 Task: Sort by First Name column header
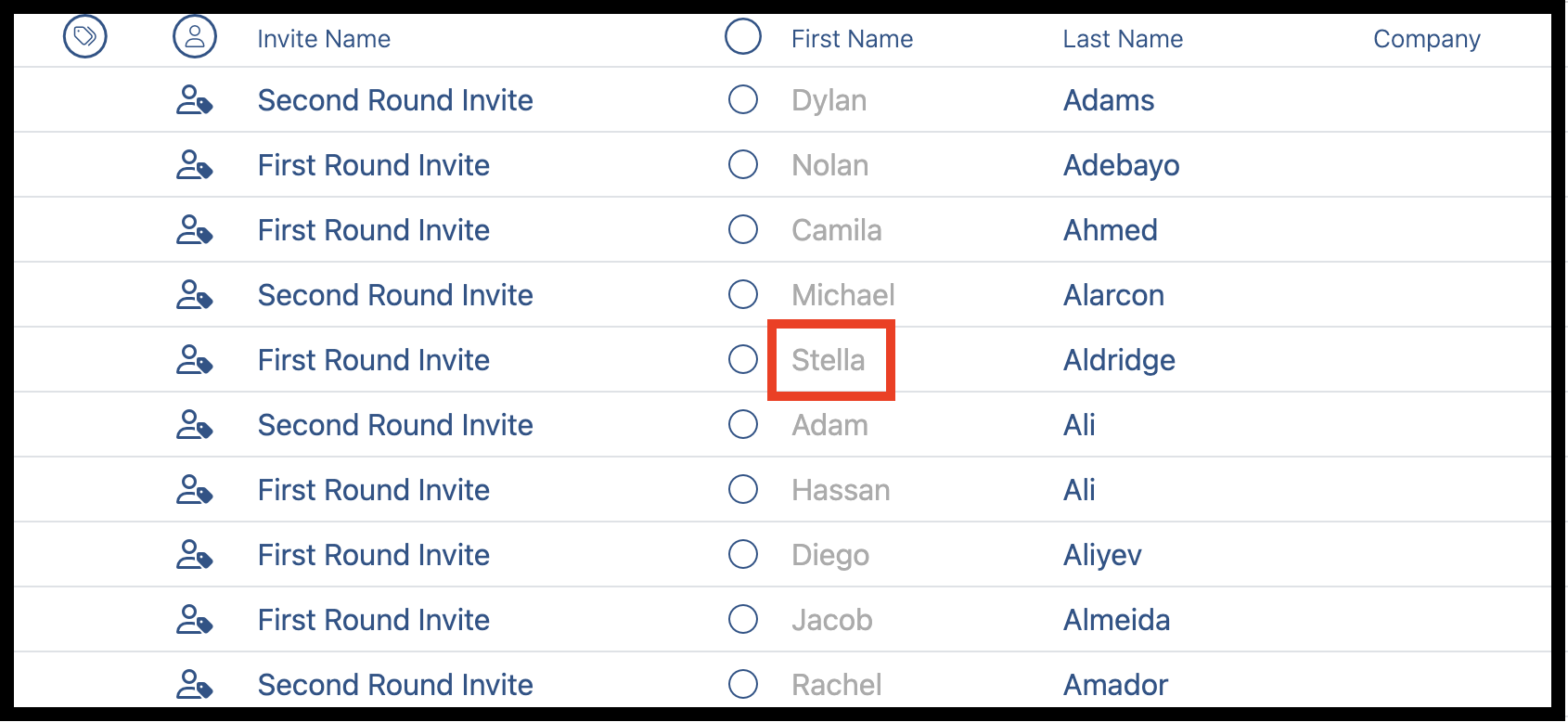(852, 39)
